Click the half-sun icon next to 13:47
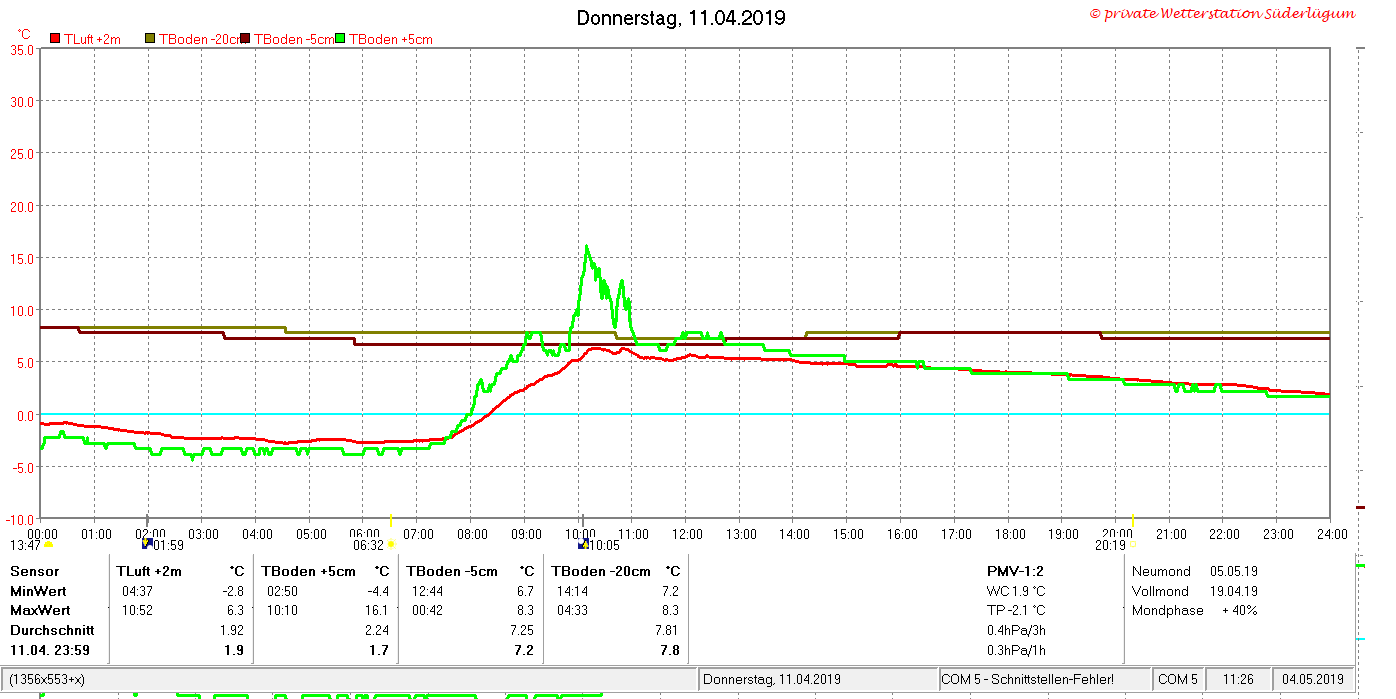This screenshot has width=1396, height=699. 48,545
